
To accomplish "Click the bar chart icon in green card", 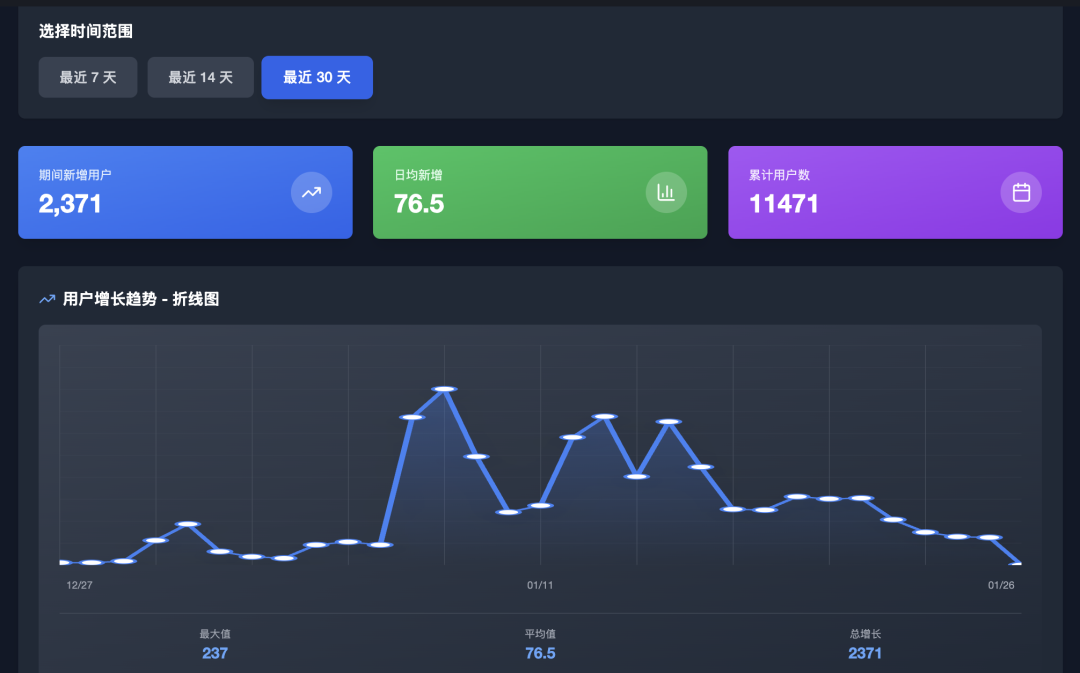I will (666, 192).
